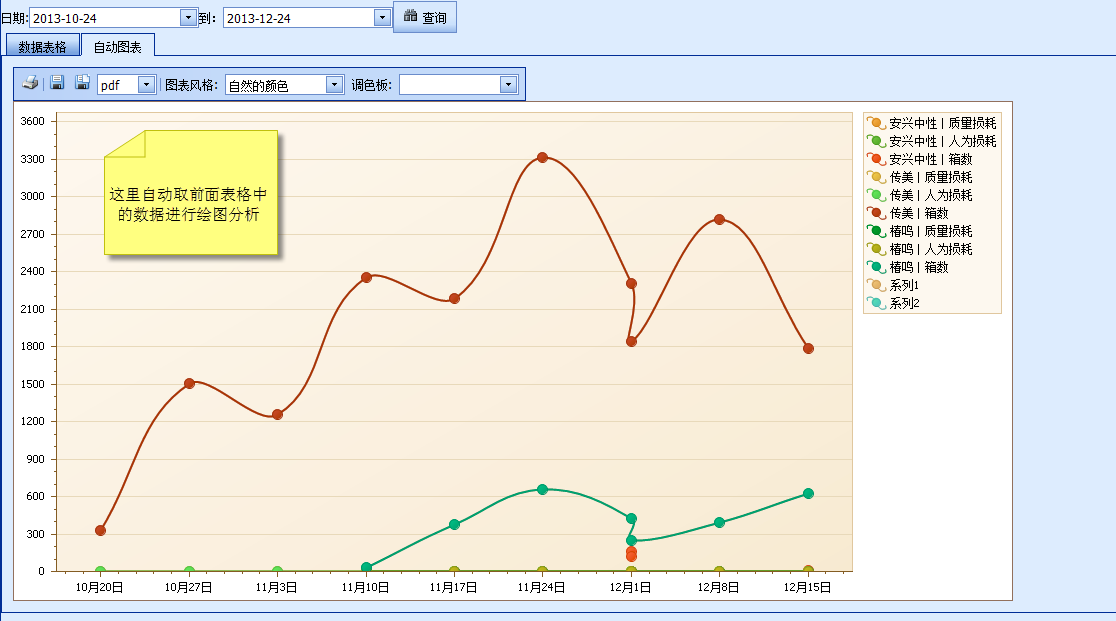Open the 调色板 palette dropdown
The width and height of the screenshot is (1116, 621).
point(508,85)
